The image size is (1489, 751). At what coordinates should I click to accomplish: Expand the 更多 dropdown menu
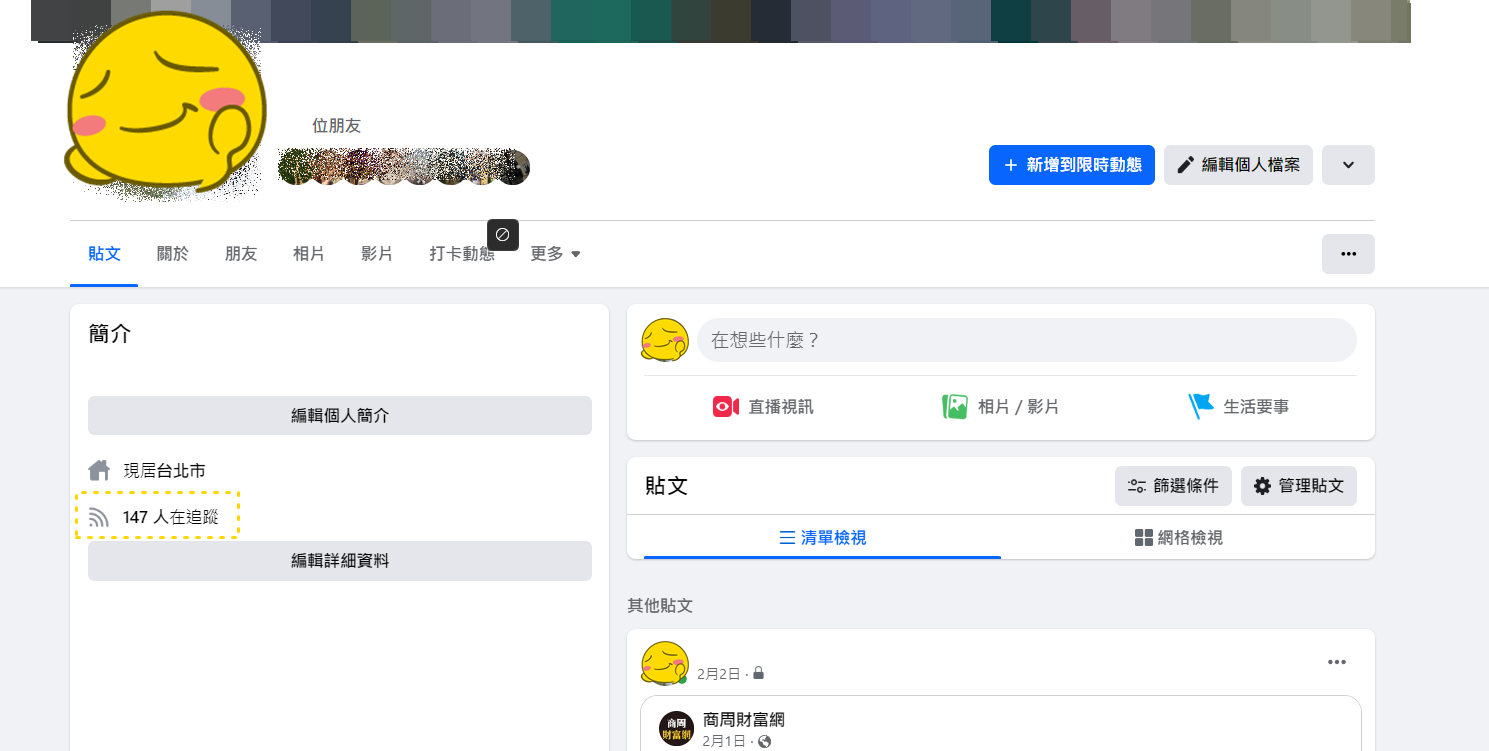(x=555, y=254)
